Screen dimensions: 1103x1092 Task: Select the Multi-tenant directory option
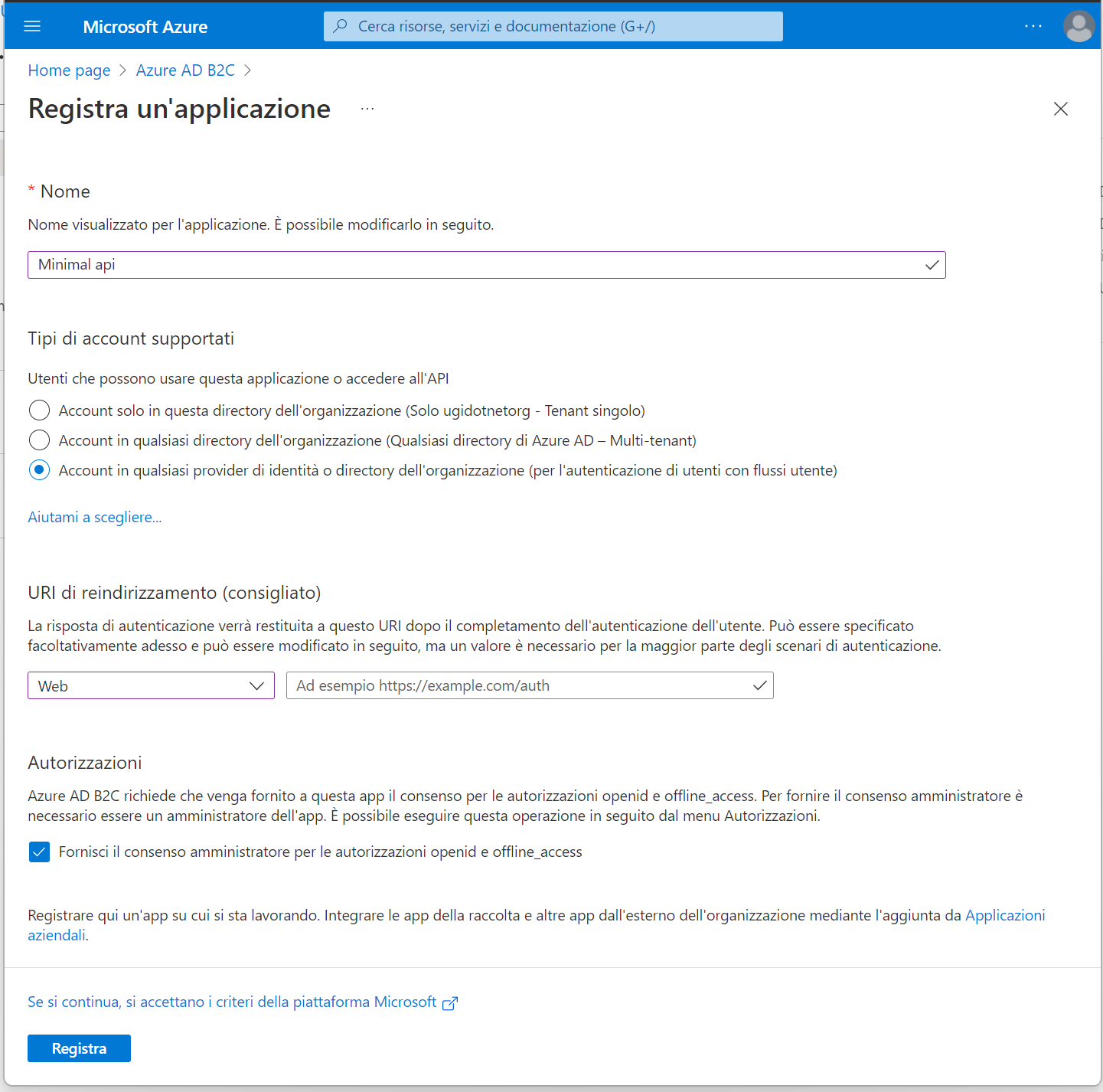pyautogui.click(x=39, y=440)
